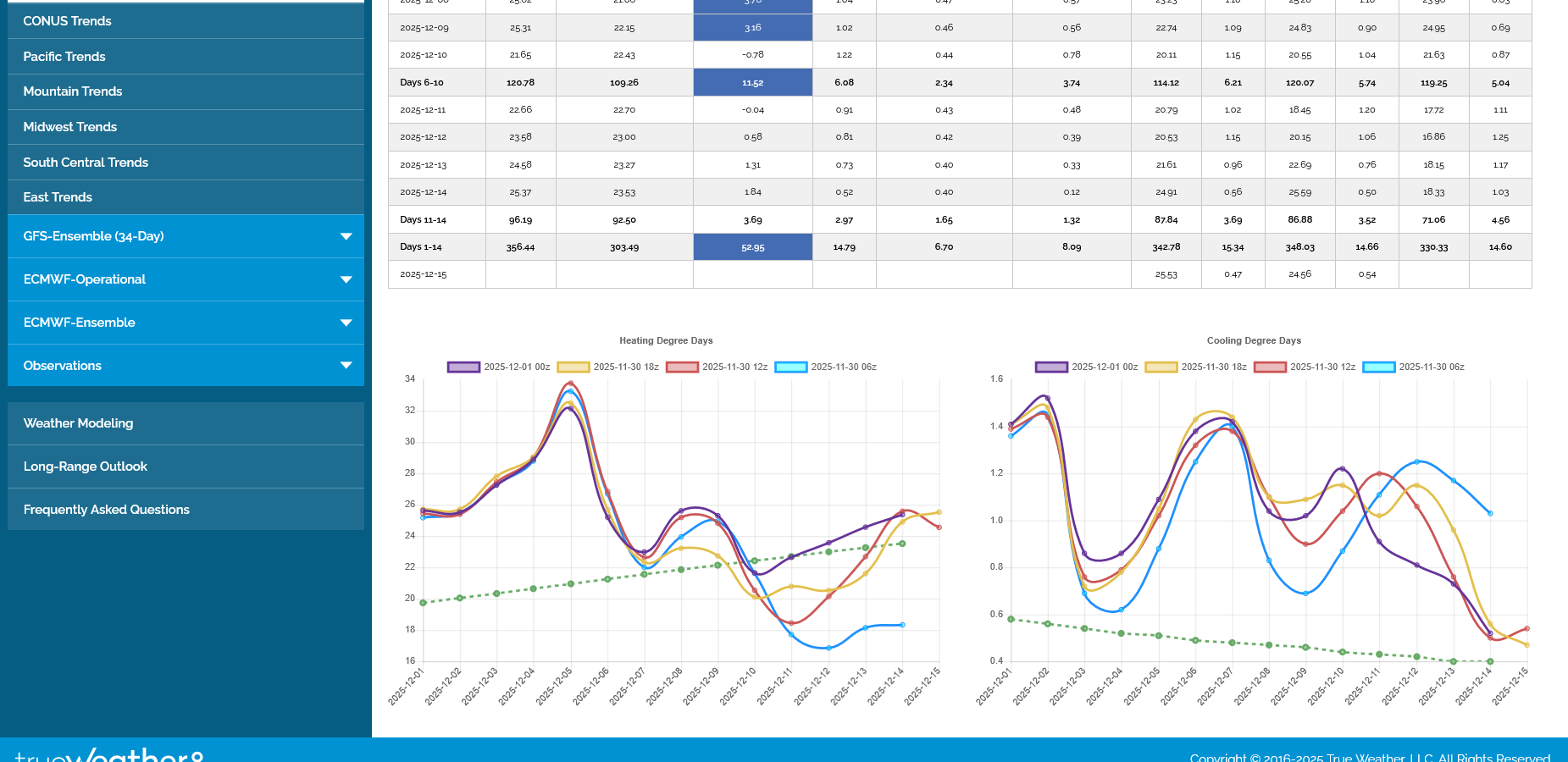Open Frequently Asked Questions
1568x762 pixels.
[x=107, y=510]
